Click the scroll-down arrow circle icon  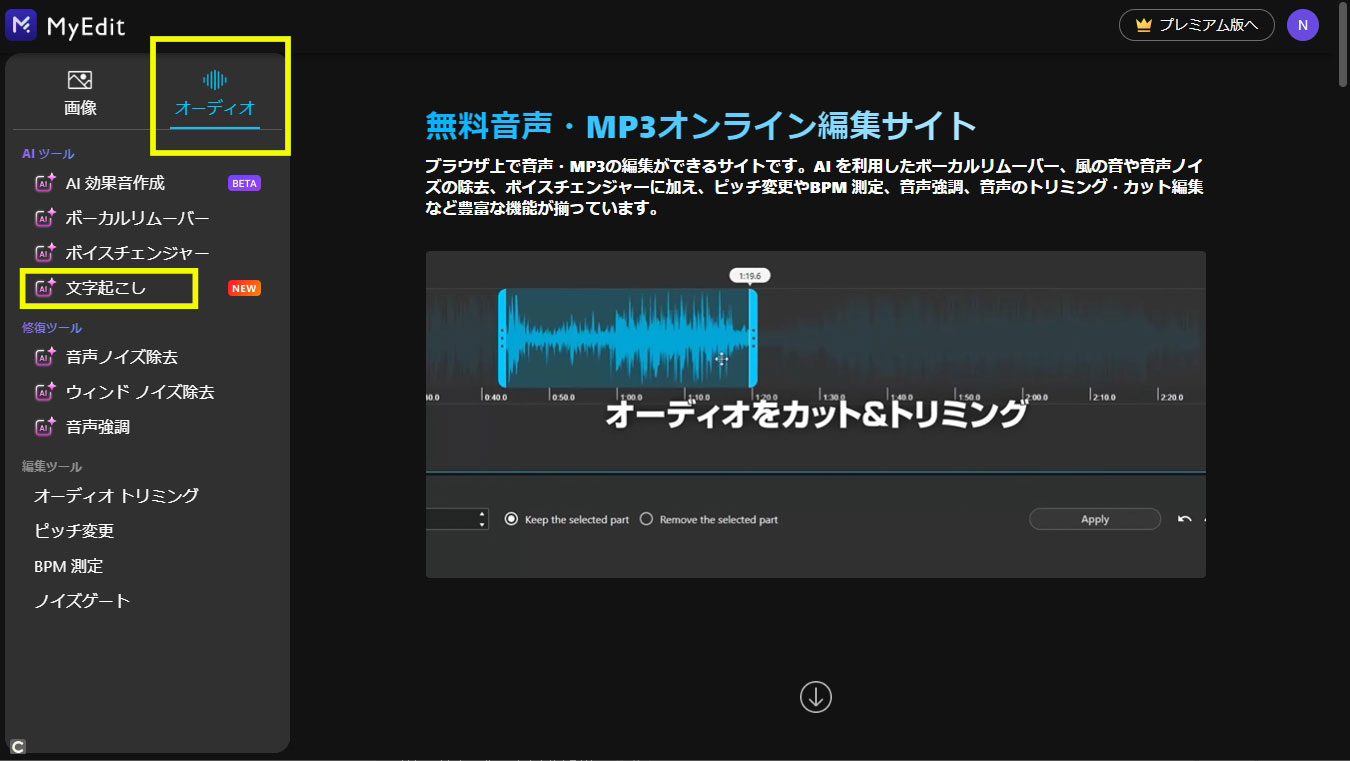tap(816, 697)
